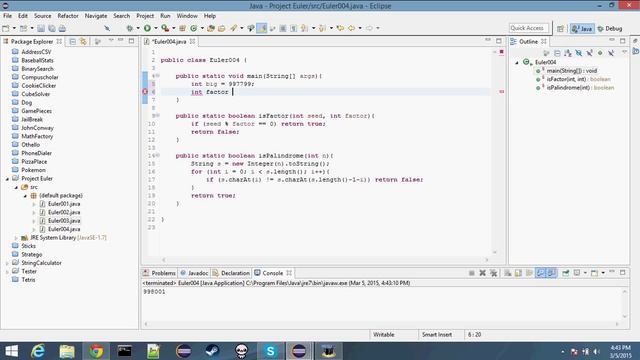Toggle Hide Non-Public Members in Outline
This screenshot has width=640, height=360.
[600, 53]
